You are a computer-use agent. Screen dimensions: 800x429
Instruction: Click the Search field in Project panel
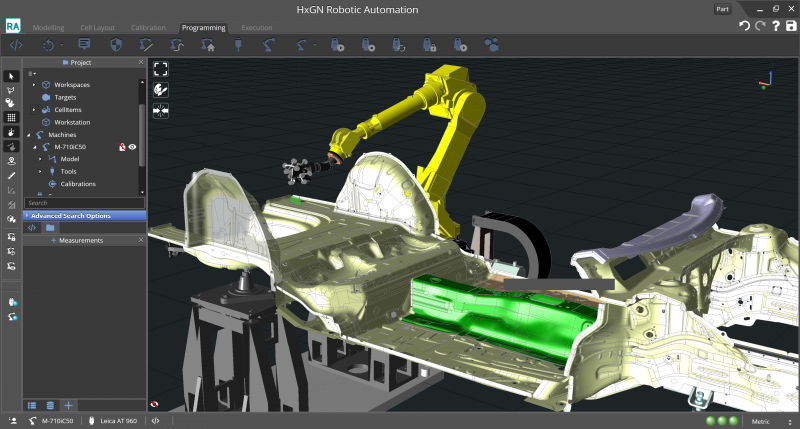tap(84, 203)
